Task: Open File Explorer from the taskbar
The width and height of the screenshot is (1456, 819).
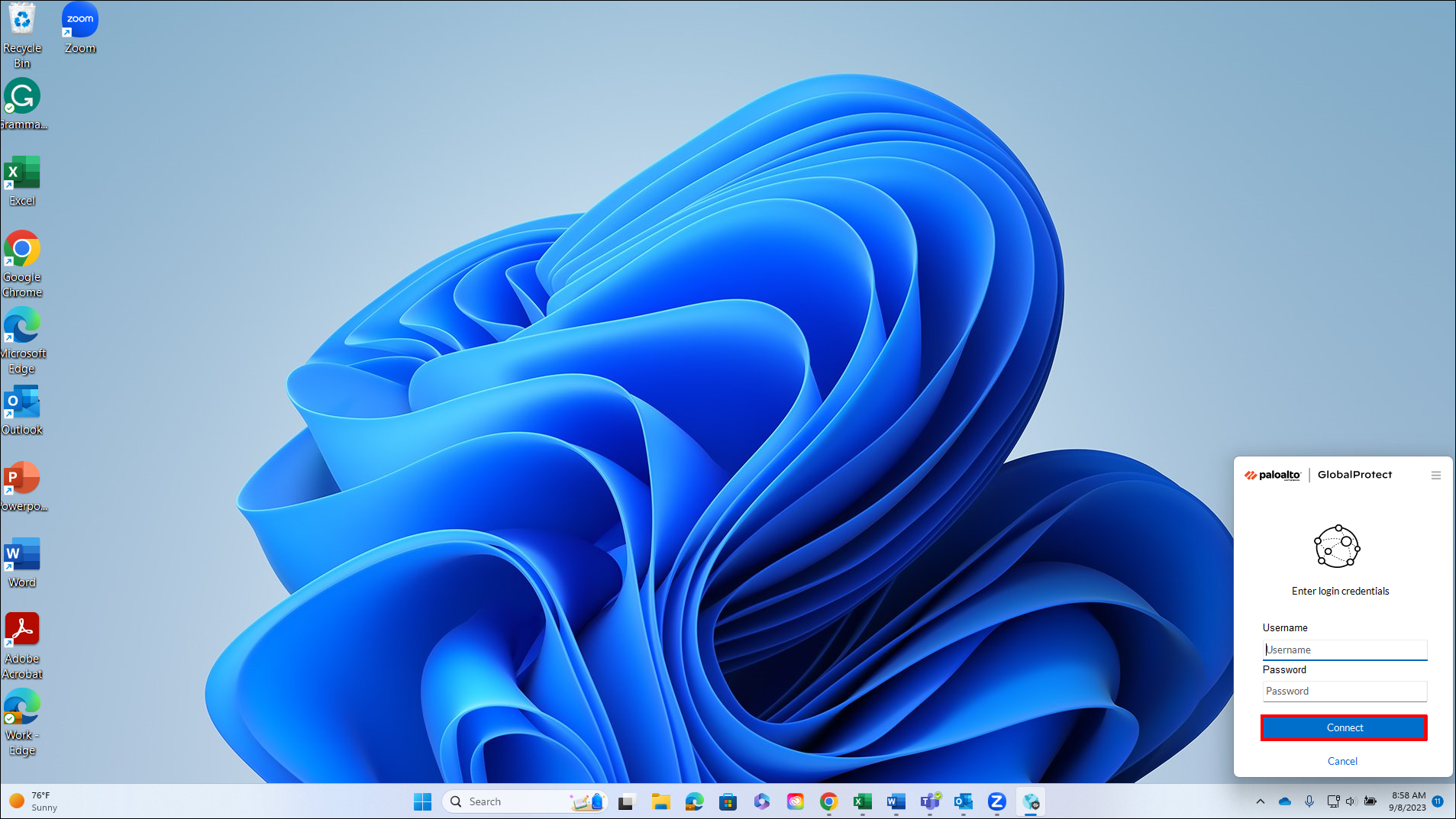Action: point(660,801)
